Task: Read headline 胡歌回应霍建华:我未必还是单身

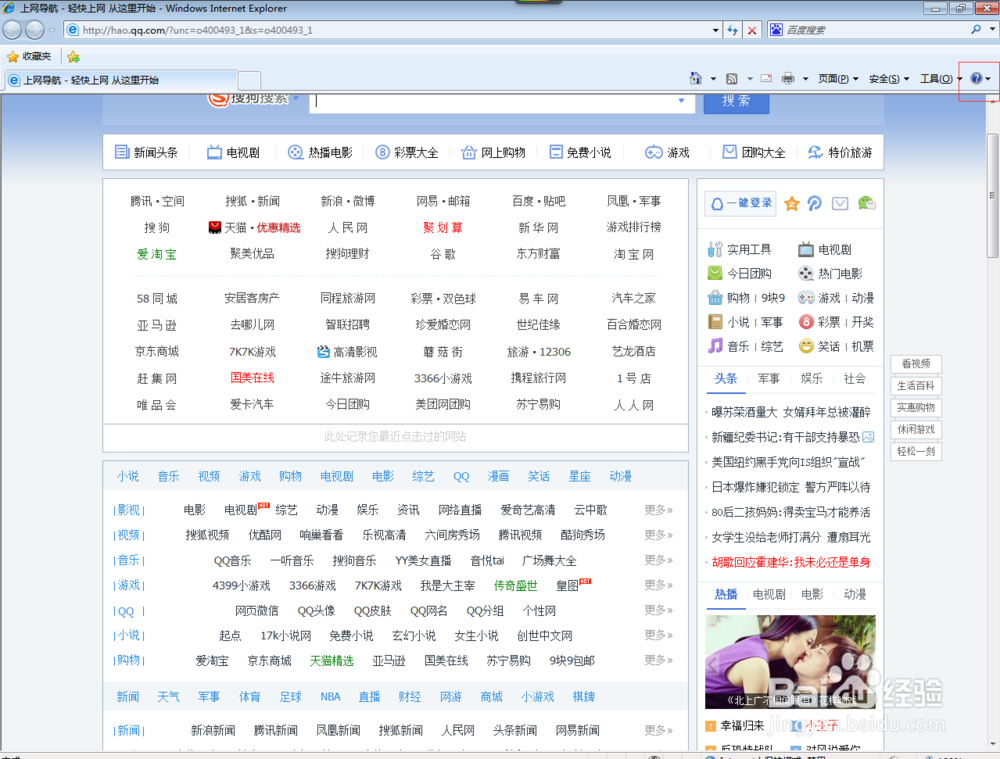Action: (791, 563)
